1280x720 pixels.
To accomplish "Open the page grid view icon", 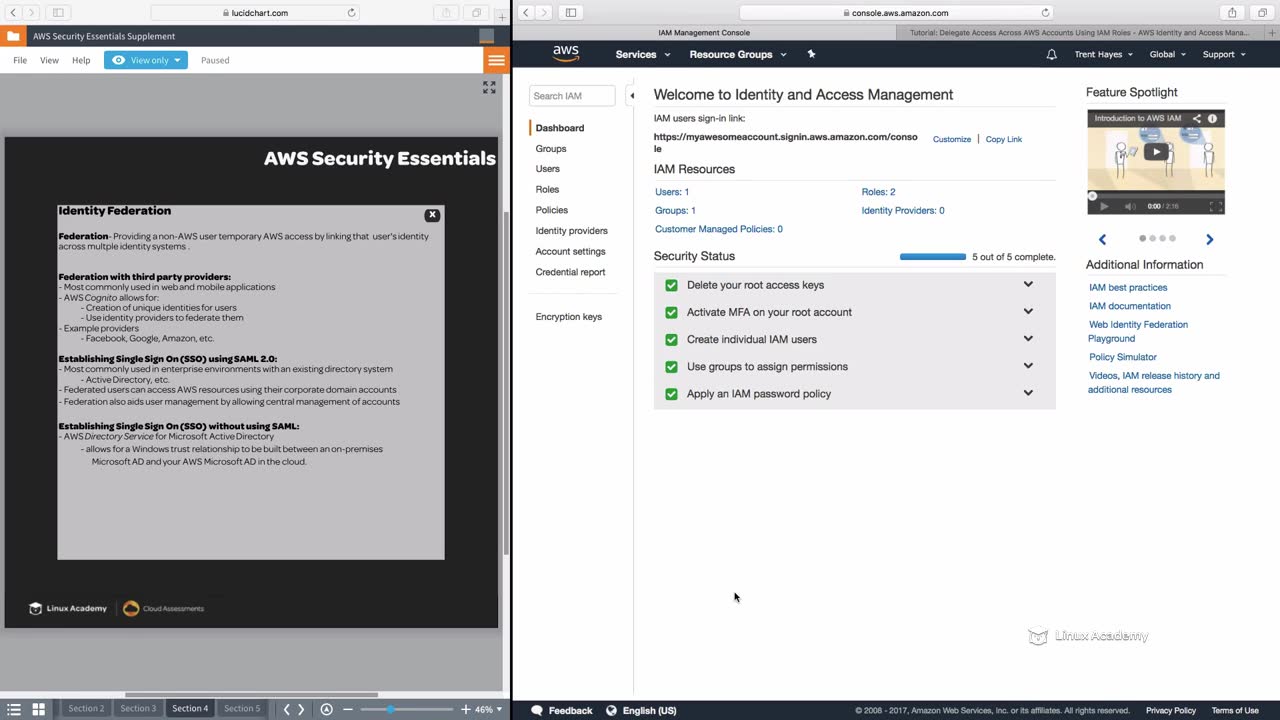I will coord(38,709).
